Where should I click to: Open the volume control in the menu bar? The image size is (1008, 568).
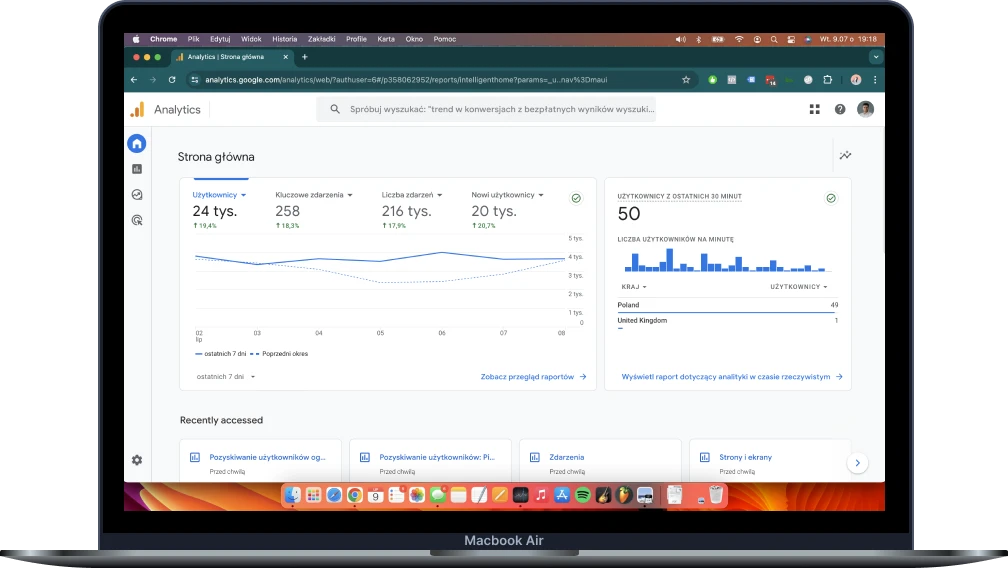coord(680,39)
